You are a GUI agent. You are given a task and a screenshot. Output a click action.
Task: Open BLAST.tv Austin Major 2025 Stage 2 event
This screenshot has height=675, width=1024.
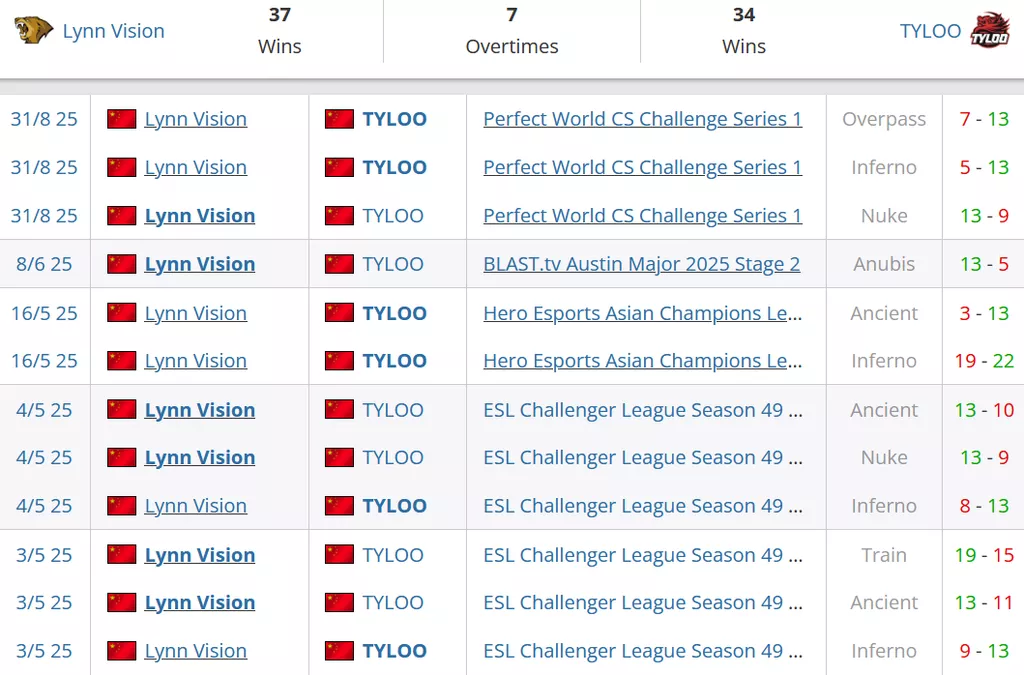pyautogui.click(x=641, y=265)
